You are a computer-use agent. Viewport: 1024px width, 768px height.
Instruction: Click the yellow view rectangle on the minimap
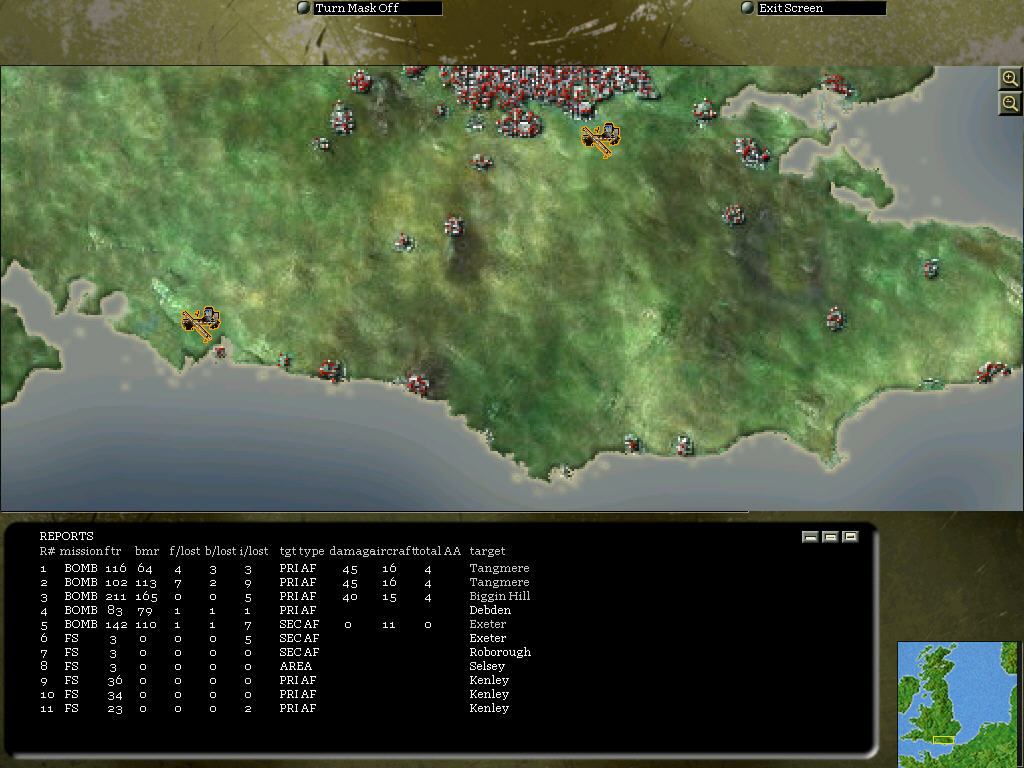(944, 740)
